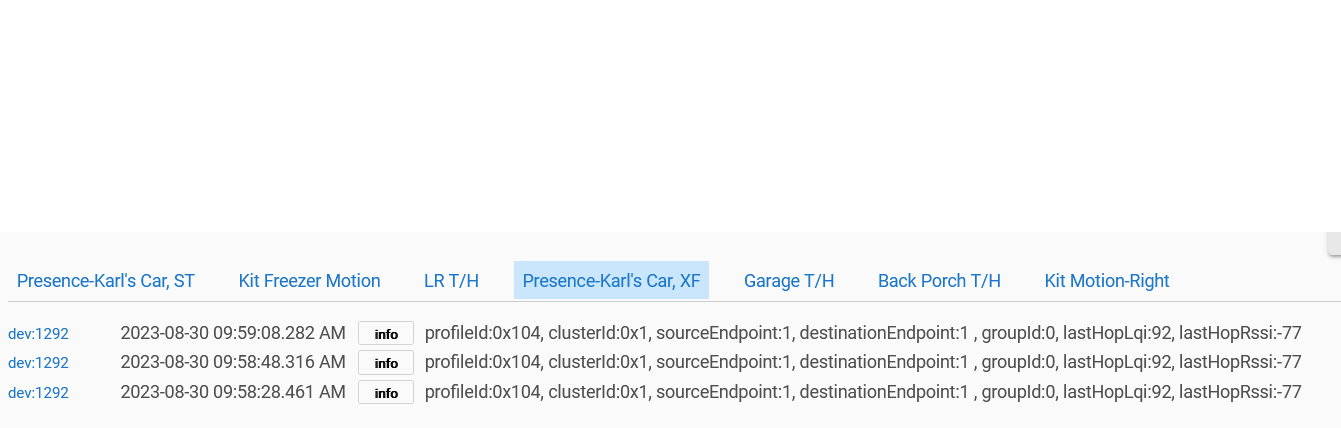Click info badge for 09:58:48.316 log
The image size is (1341, 428).
tap(386, 363)
